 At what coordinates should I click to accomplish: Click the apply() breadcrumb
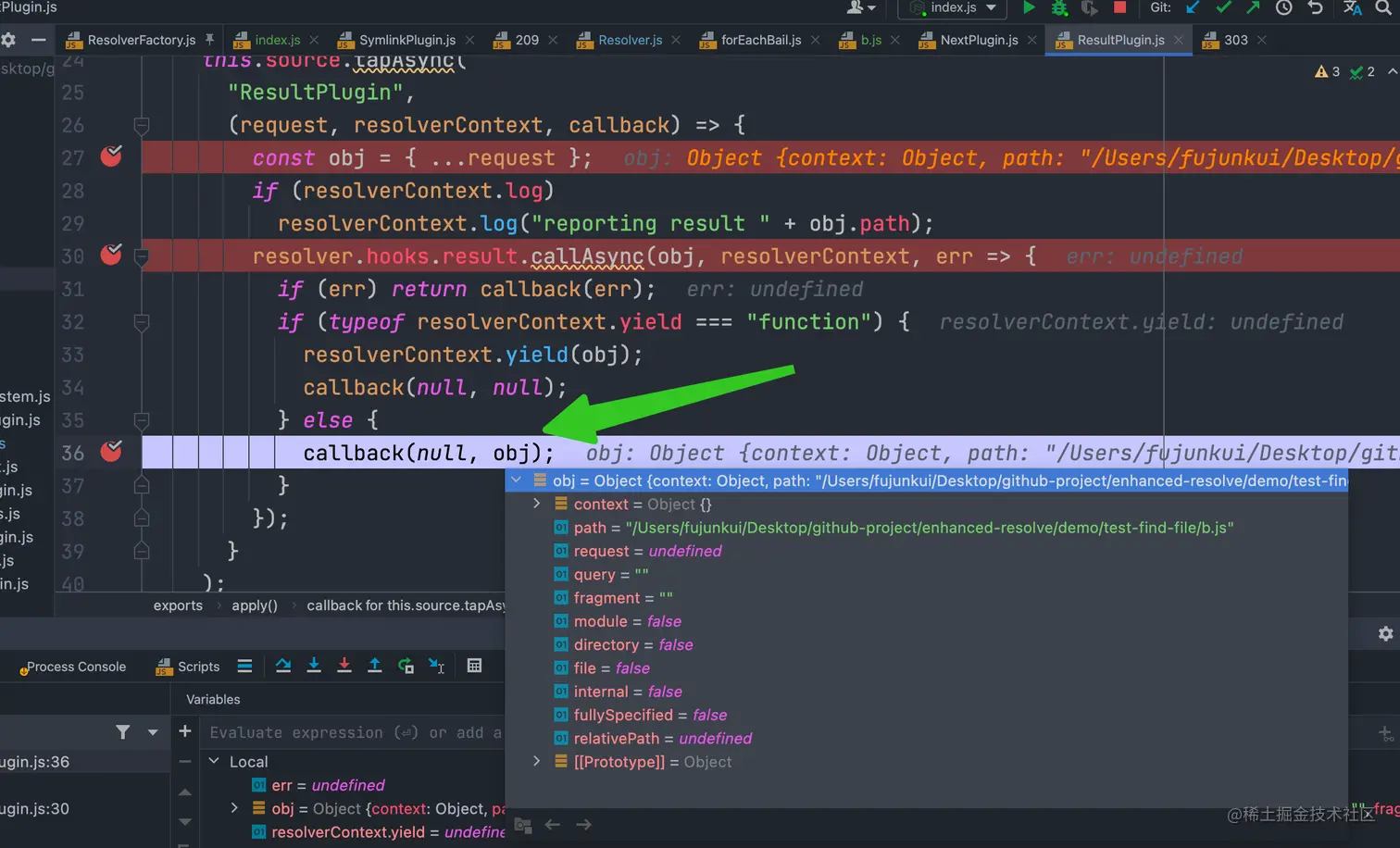tap(255, 605)
